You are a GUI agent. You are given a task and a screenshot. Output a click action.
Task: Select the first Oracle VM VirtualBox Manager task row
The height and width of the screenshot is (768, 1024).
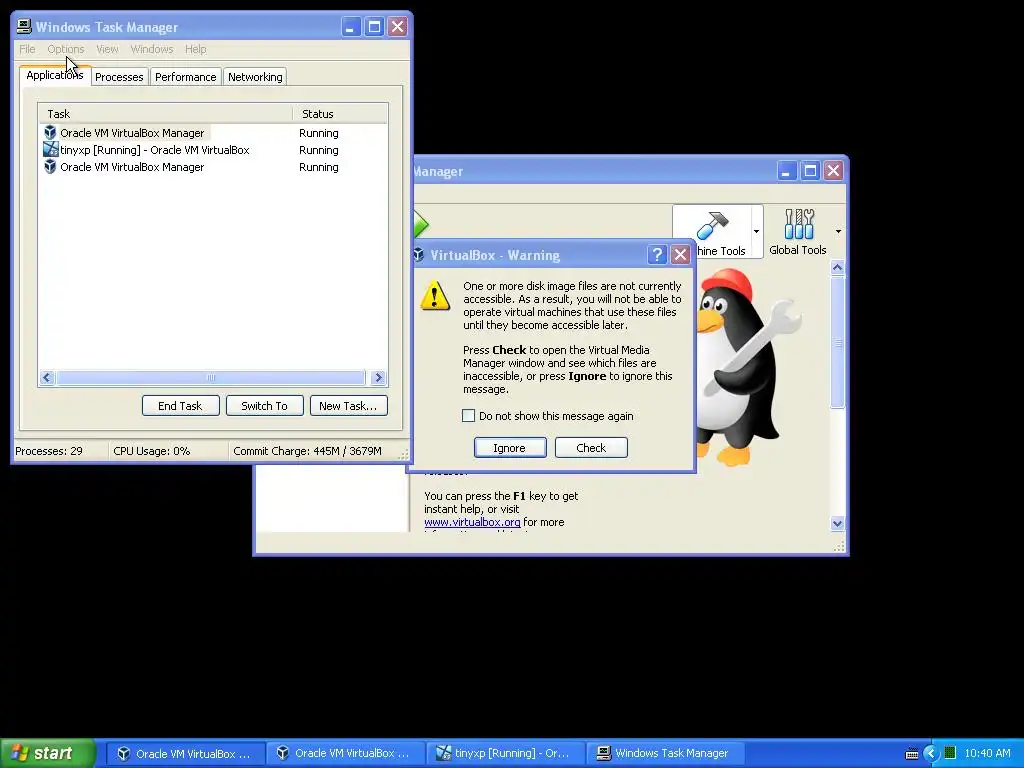coord(212,133)
